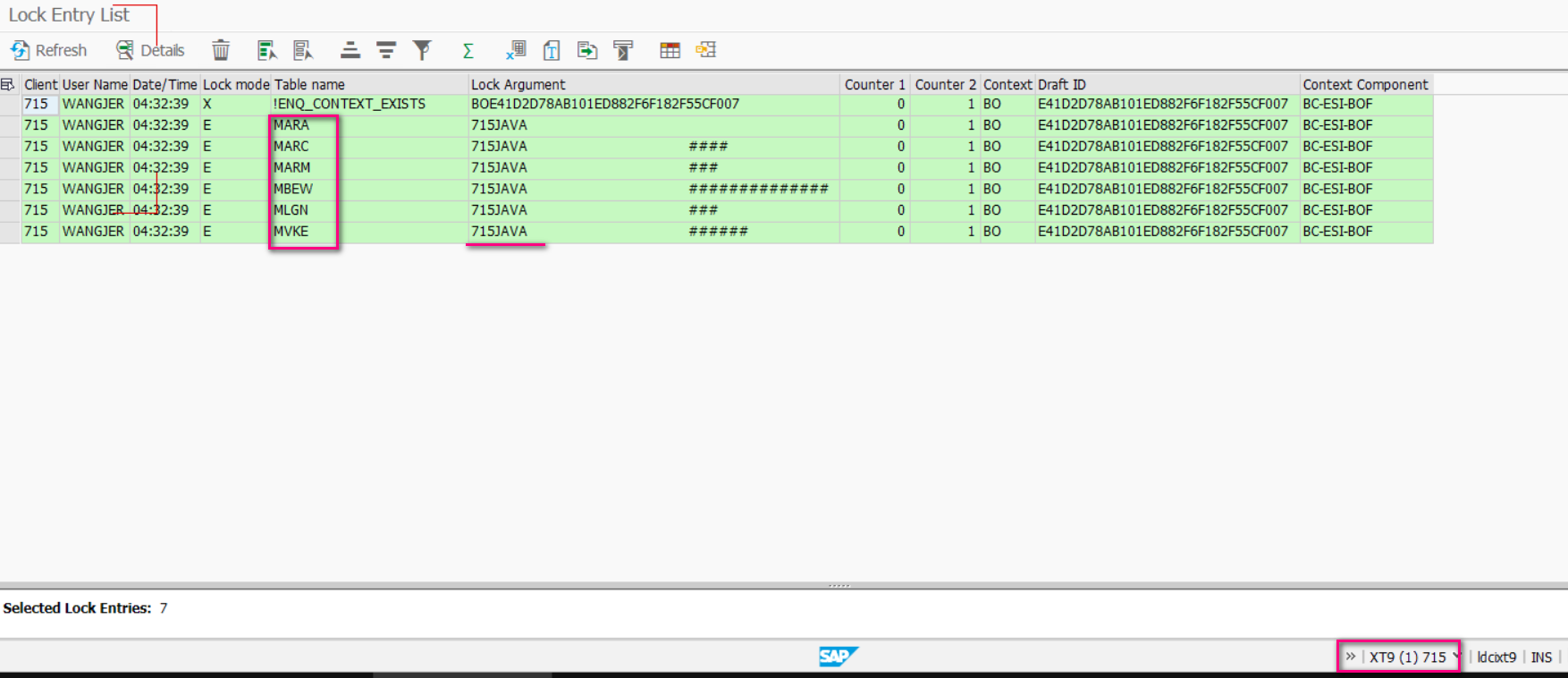
Task: Click the Refresh button
Action: 48,50
